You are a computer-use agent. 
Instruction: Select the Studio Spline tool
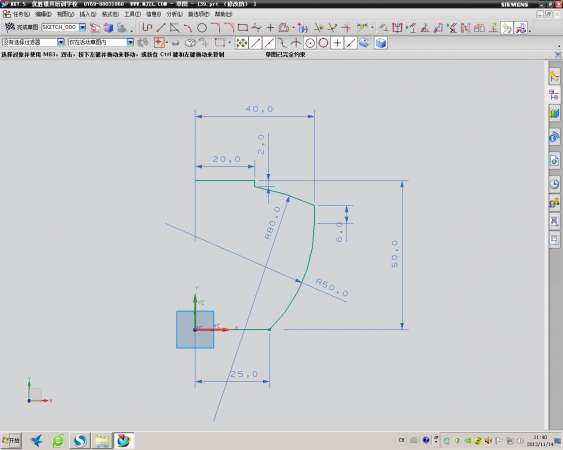click(x=256, y=27)
